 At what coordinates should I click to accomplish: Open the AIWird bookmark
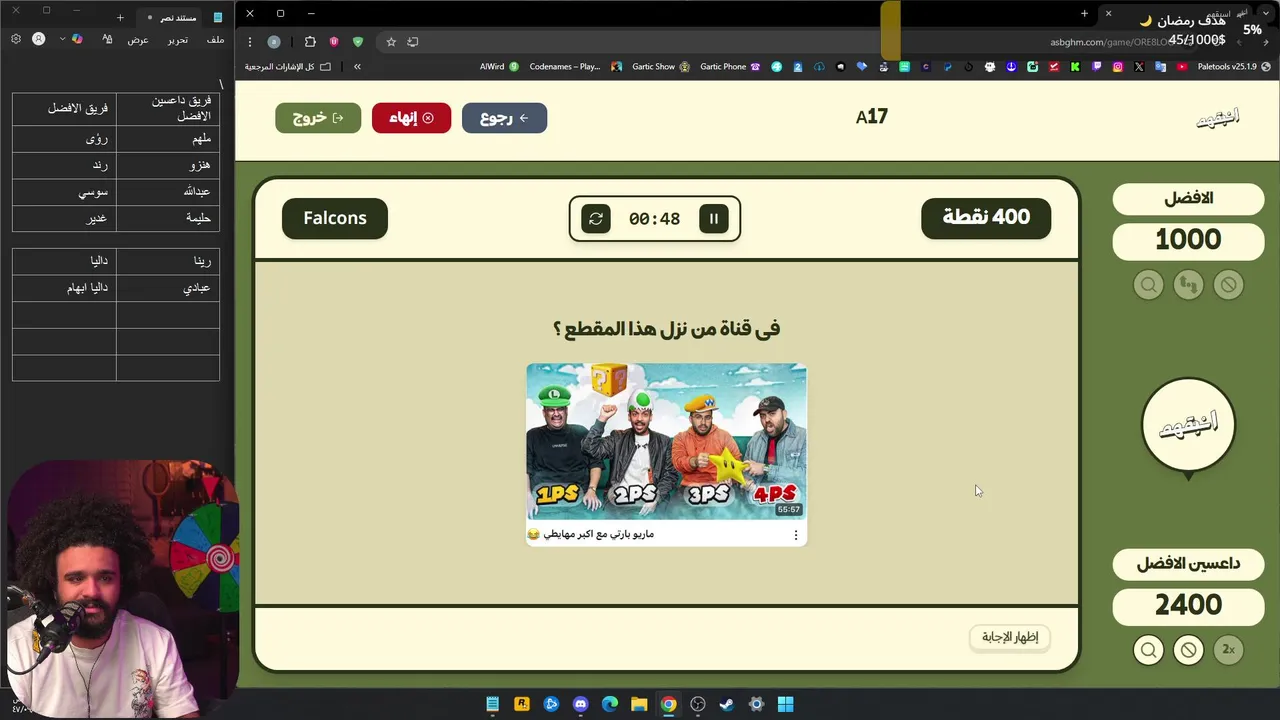pos(499,67)
